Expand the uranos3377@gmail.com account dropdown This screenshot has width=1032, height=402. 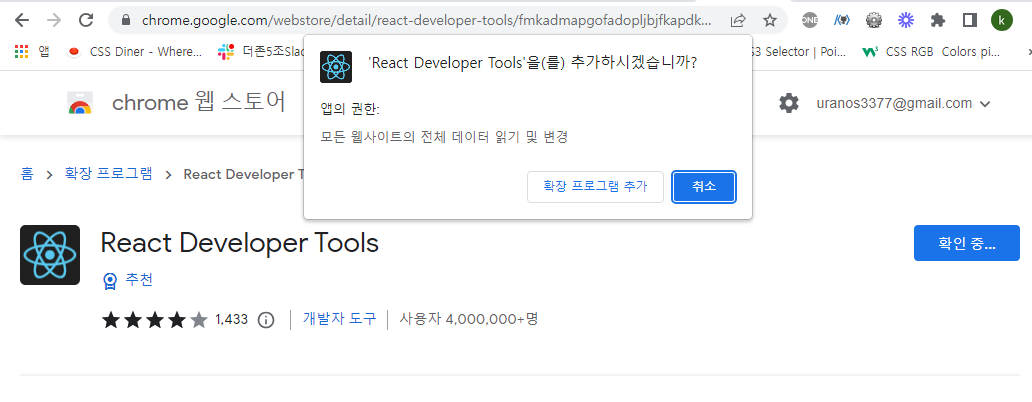903,103
